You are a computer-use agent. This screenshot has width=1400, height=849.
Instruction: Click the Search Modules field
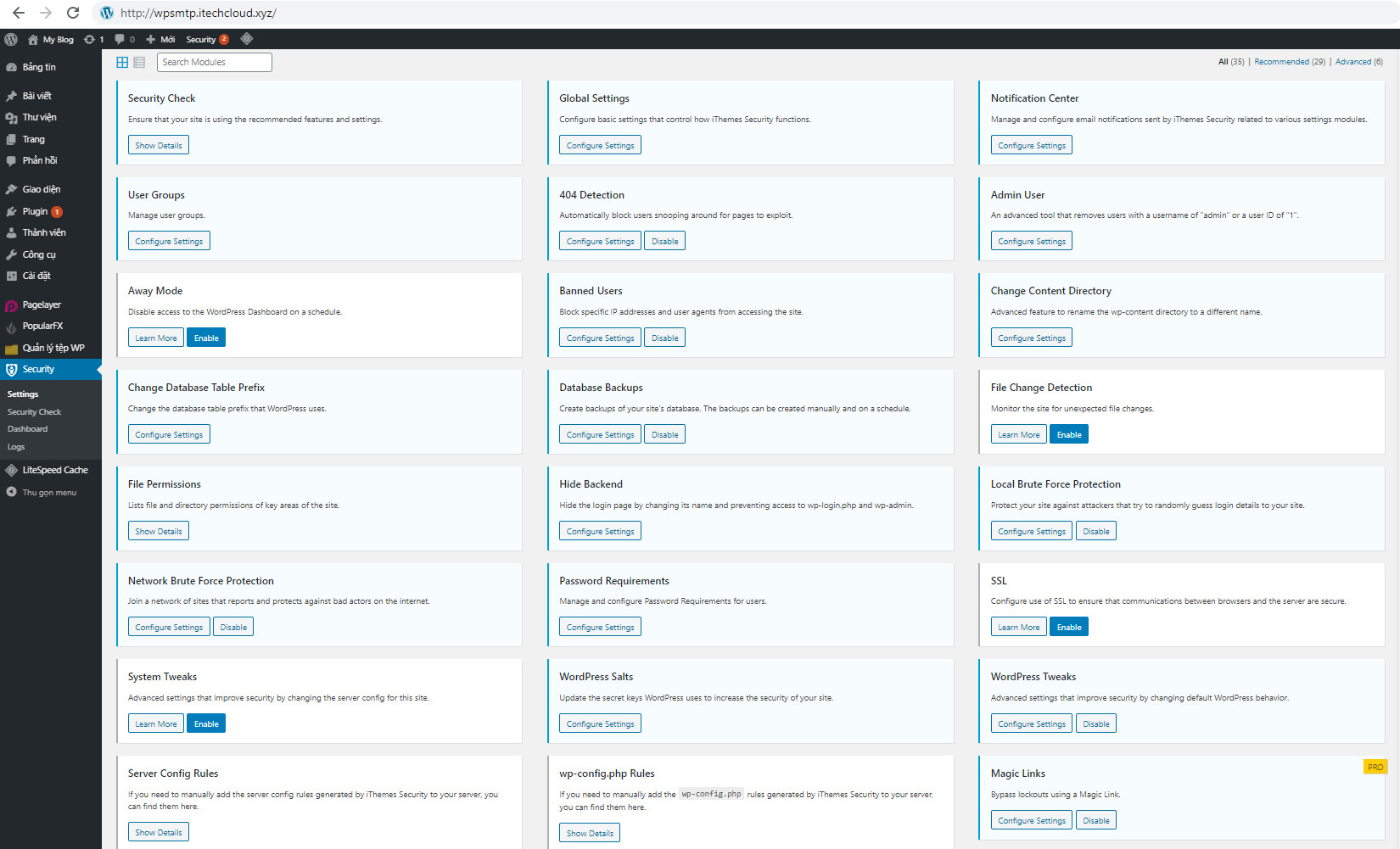coord(214,62)
